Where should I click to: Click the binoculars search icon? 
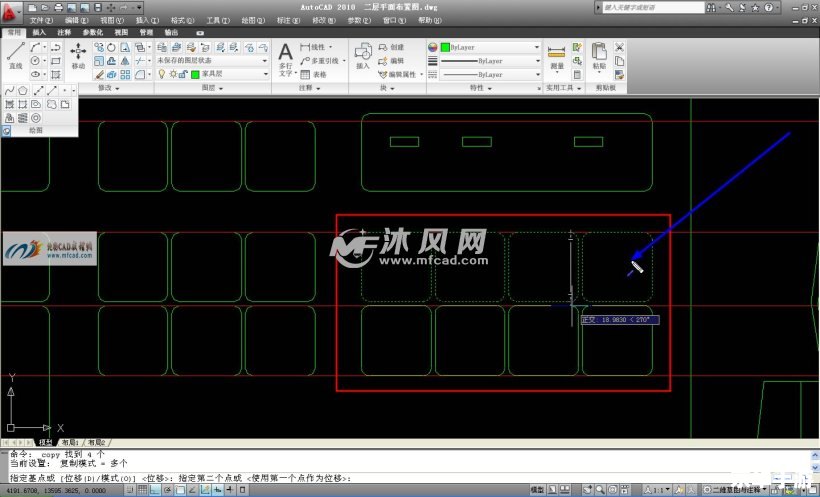pyautogui.click(x=711, y=7)
